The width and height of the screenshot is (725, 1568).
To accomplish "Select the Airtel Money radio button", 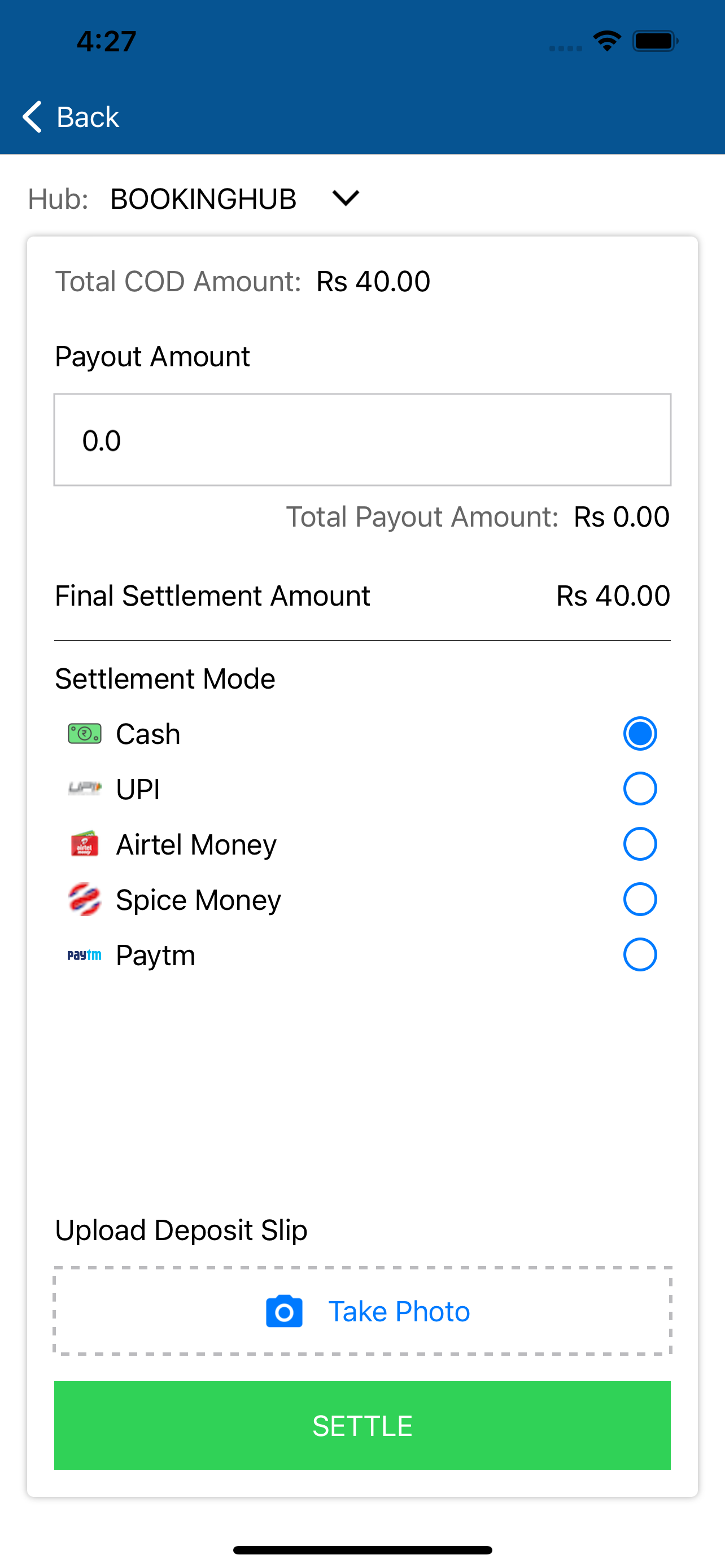I will 640,844.
